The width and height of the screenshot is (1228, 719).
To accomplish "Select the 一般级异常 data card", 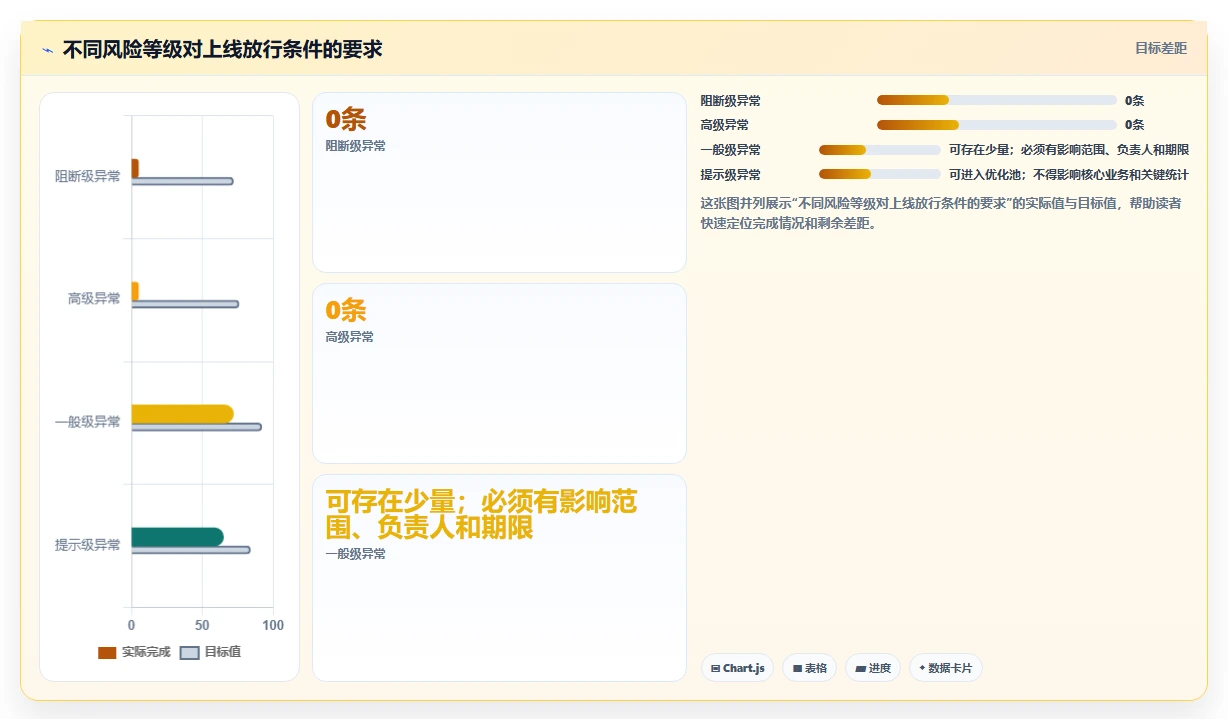I will (499, 578).
